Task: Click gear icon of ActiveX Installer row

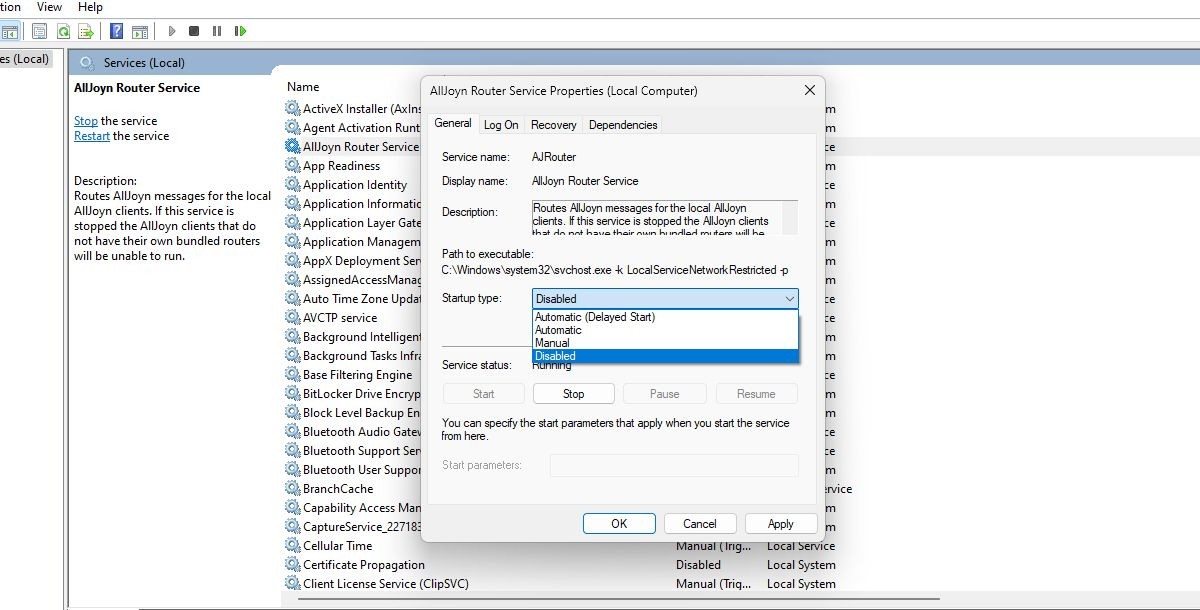Action: (x=292, y=108)
